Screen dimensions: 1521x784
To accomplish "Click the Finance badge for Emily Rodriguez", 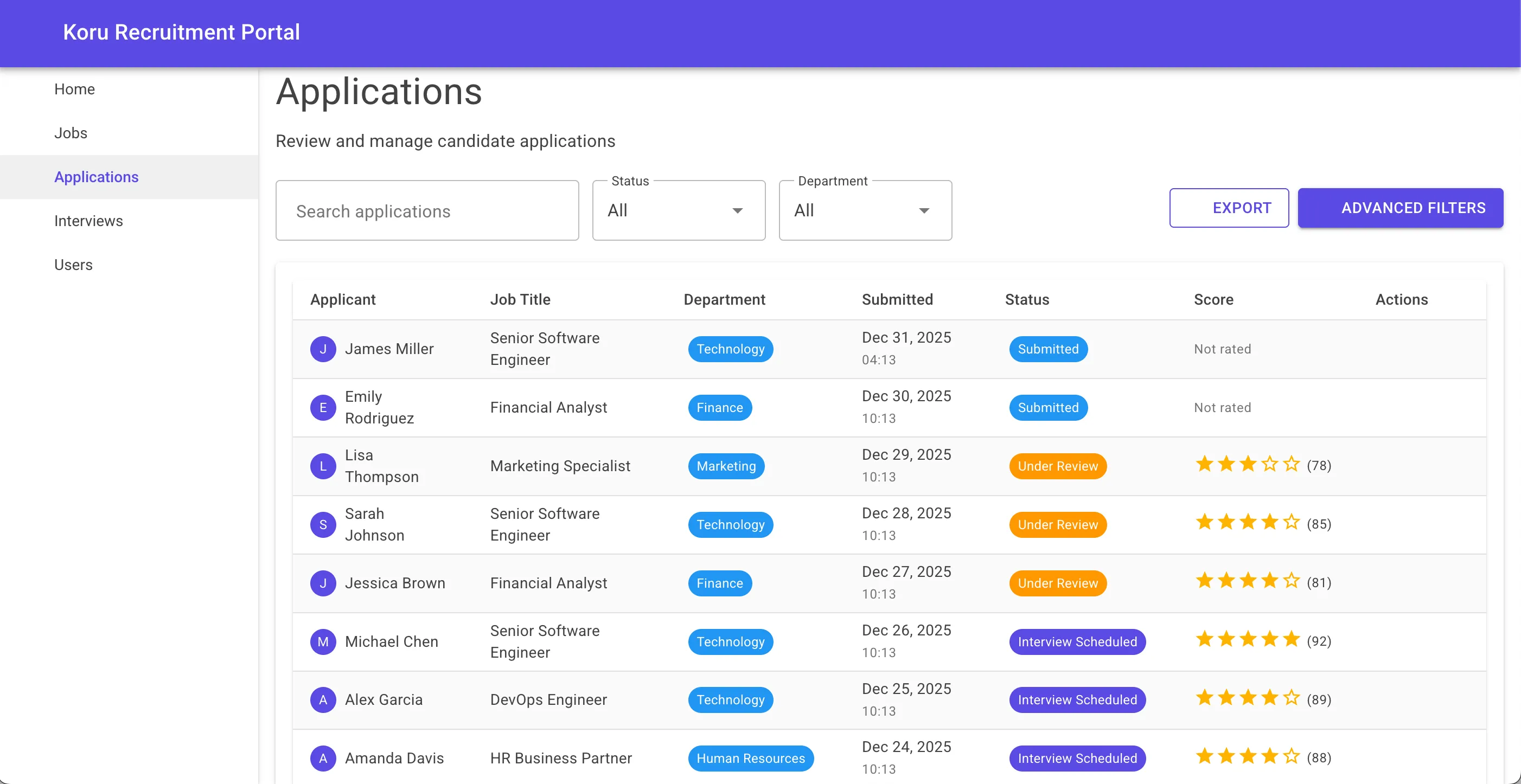I will [x=719, y=407].
